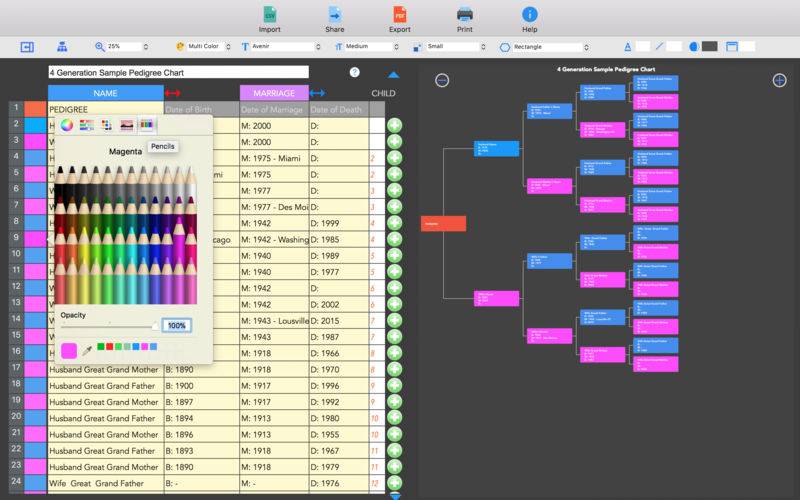800x500 pixels.
Task: Click the window background icon in toolbar
Action: click(732, 46)
